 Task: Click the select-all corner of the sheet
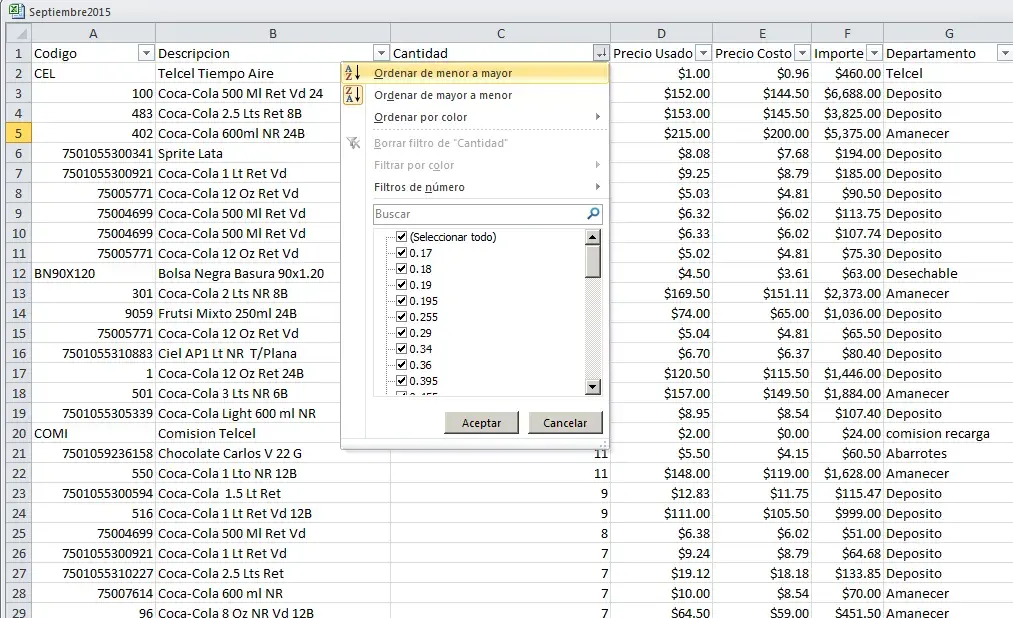click(x=15, y=33)
